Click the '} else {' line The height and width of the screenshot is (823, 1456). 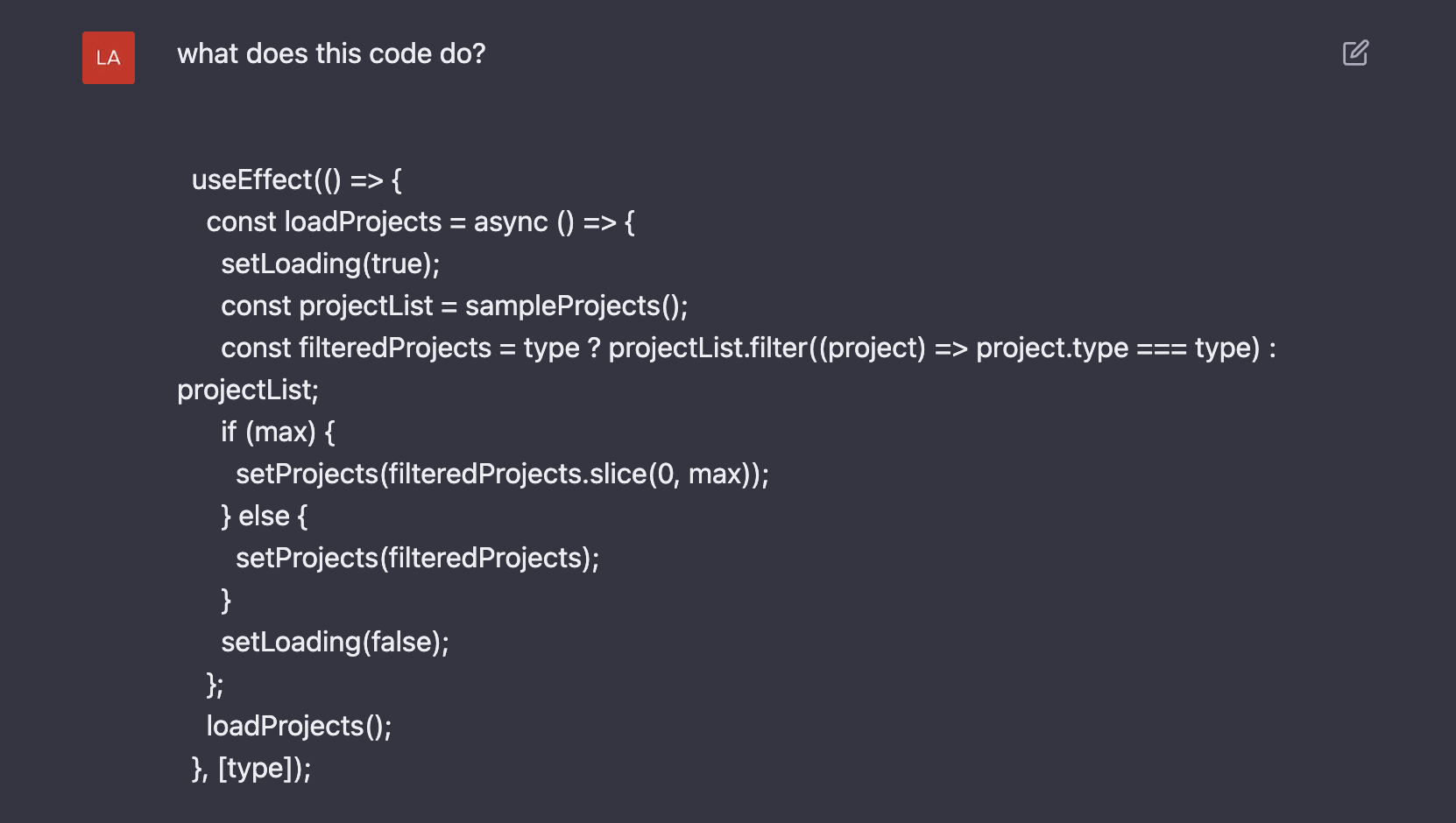coord(264,517)
